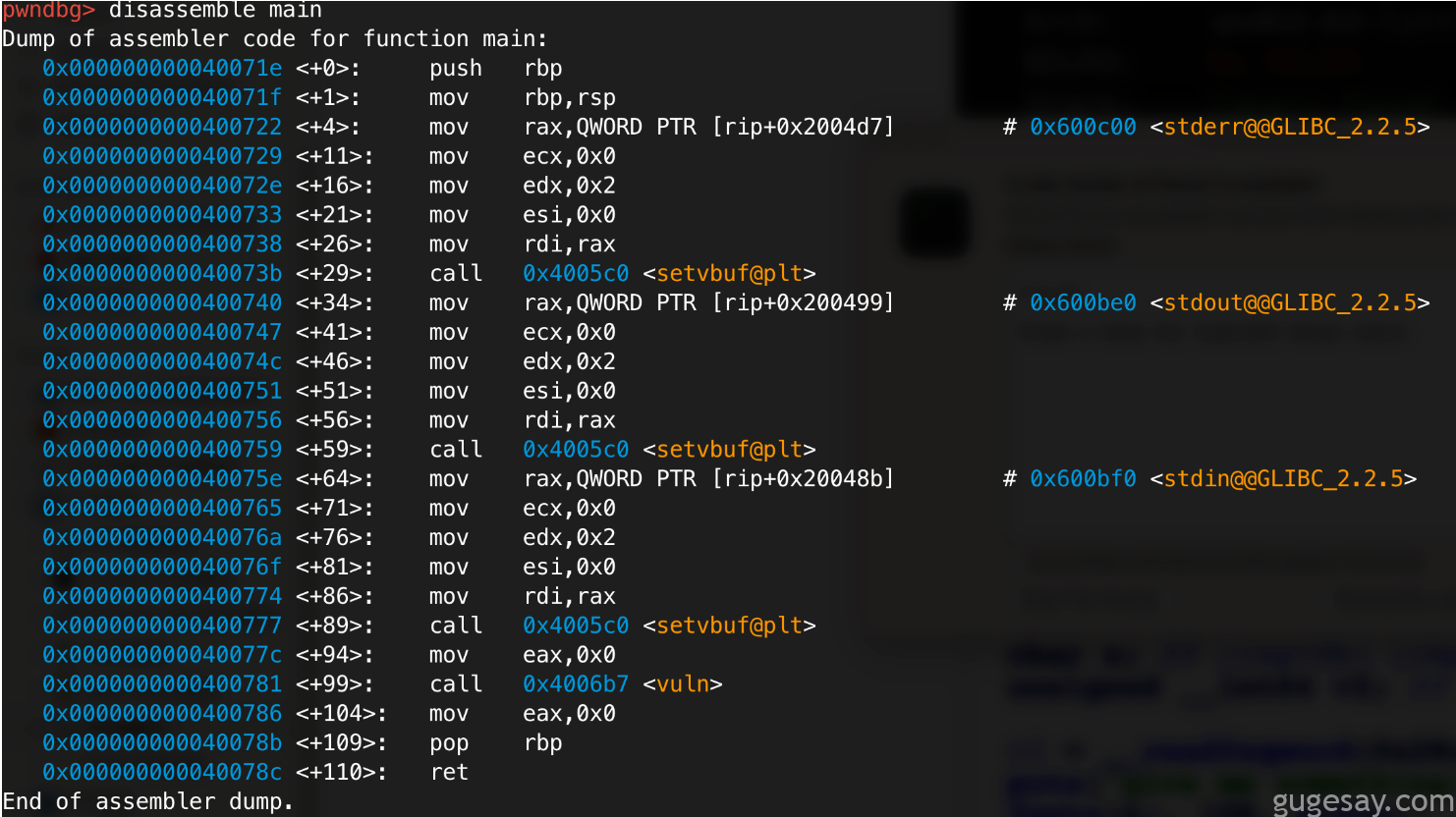Click the address 0x600c00 comment
1456x817 pixels.
(1083, 128)
